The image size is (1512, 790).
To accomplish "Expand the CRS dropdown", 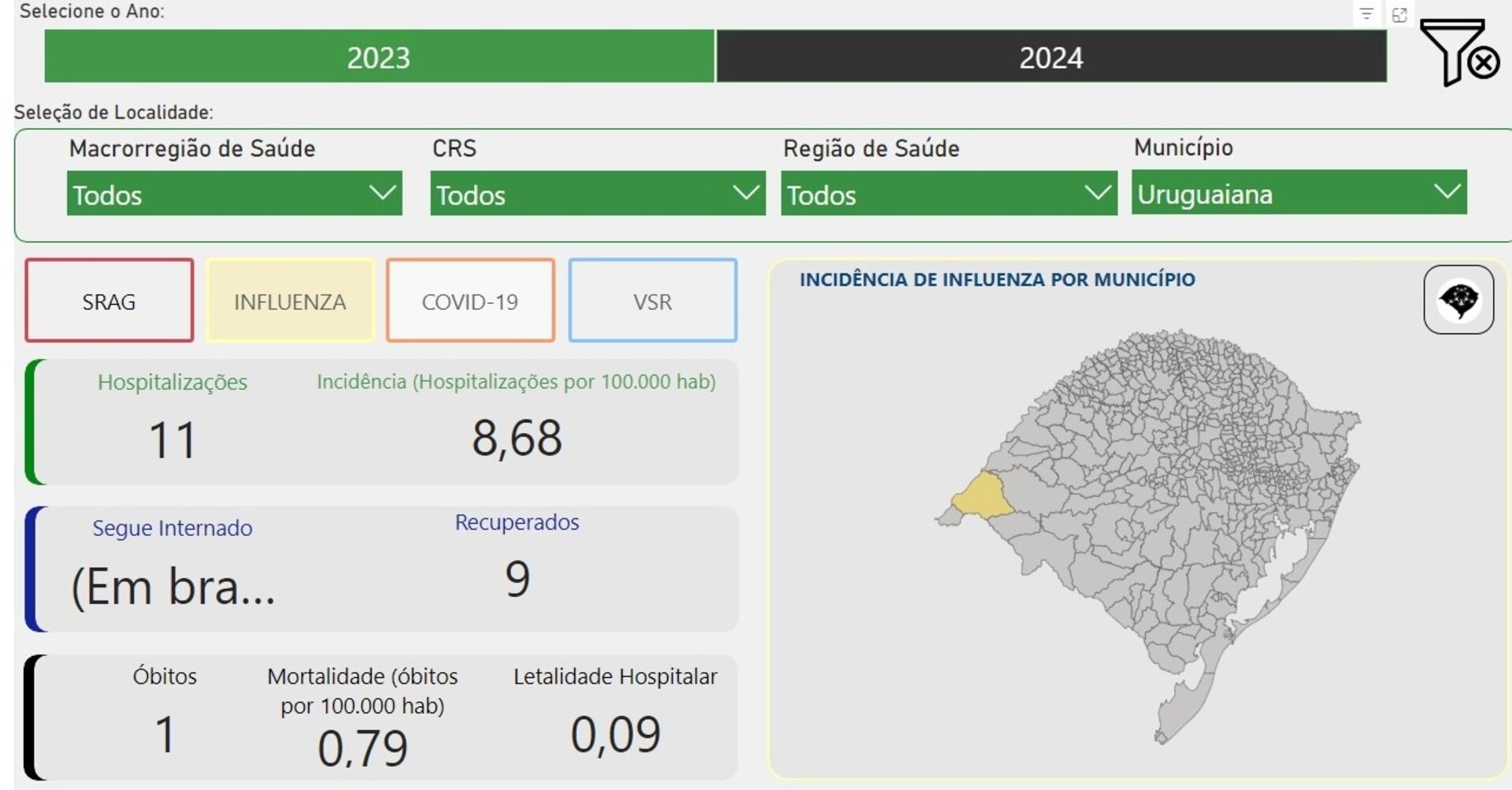I will [x=597, y=194].
